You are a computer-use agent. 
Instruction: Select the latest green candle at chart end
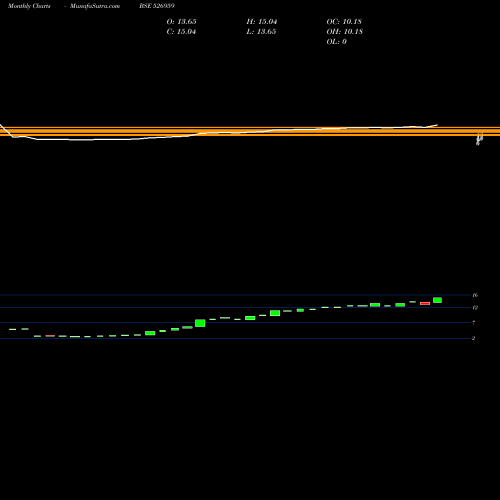point(437,300)
